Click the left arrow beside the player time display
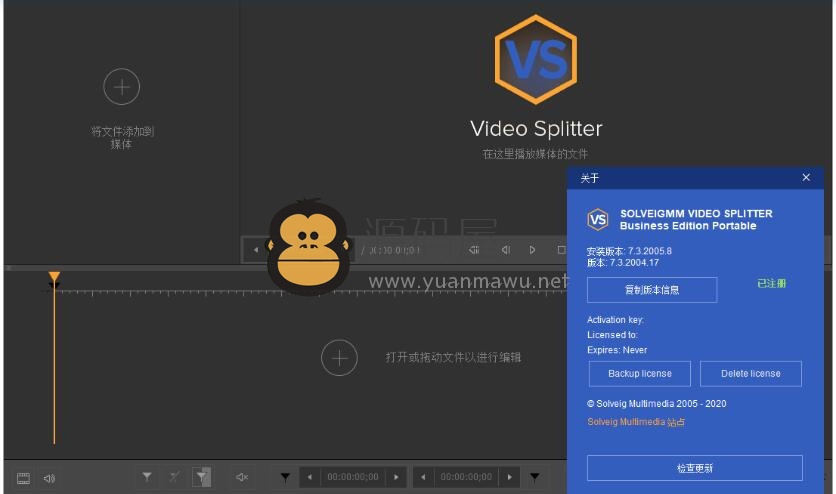The image size is (836, 494). [256, 249]
